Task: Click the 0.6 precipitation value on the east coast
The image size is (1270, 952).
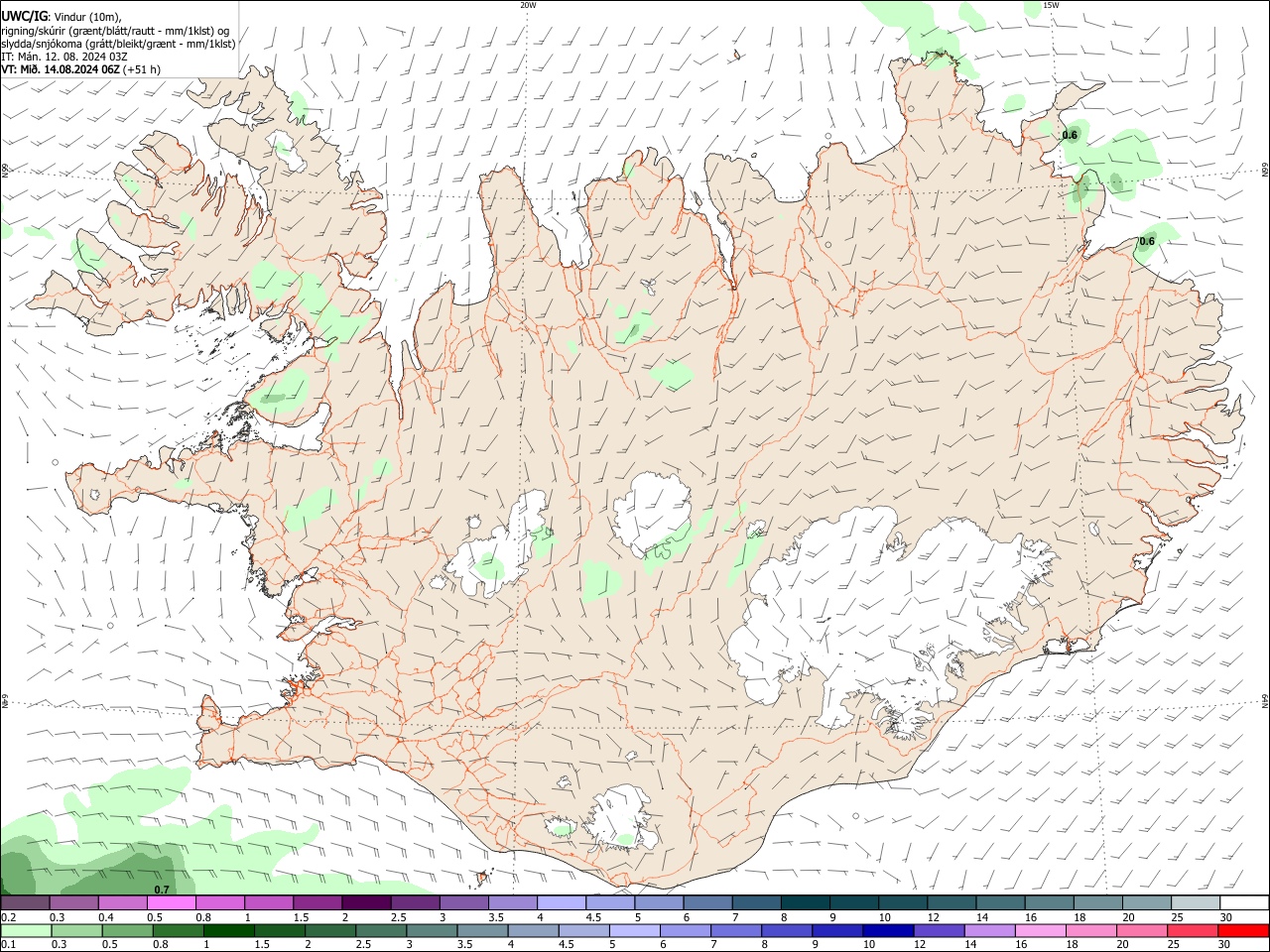Action: 1147,241
